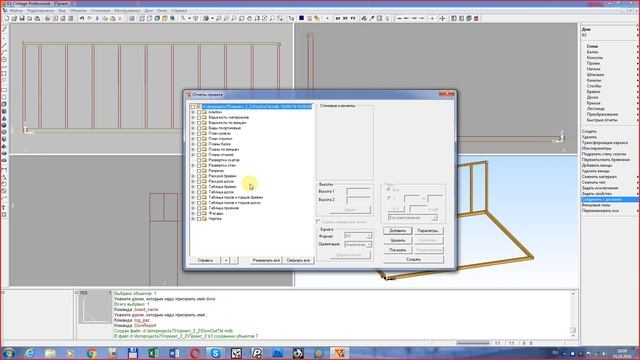The height and width of the screenshot is (360, 640).
Task: Click the Cut scissors toolbar icon
Action: (x=97, y=18)
